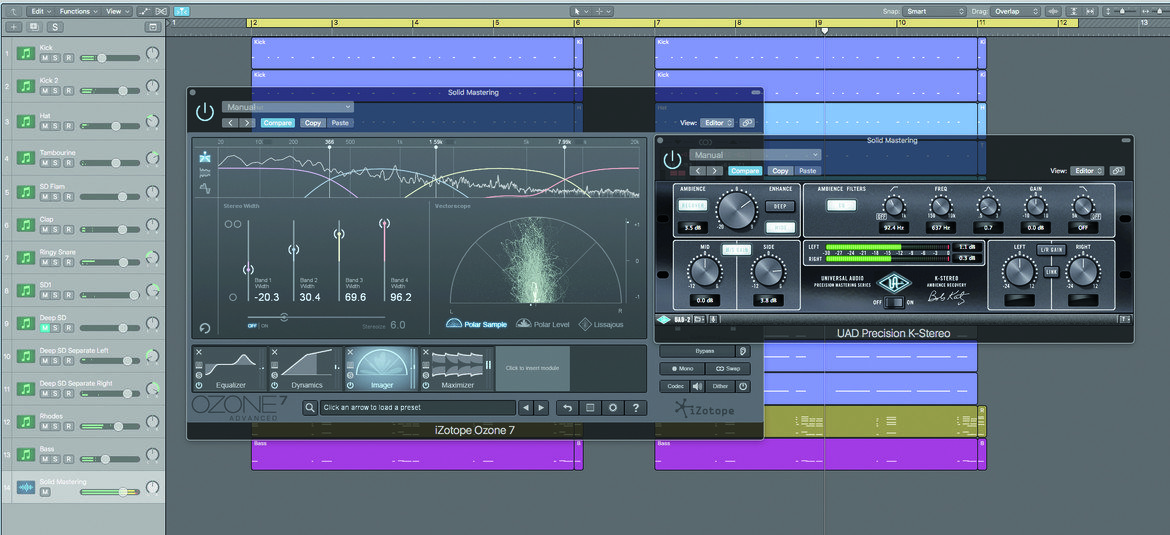The image size is (1170, 535).
Task: Click the Bypass ear icon in Ozone
Action: coord(742,351)
